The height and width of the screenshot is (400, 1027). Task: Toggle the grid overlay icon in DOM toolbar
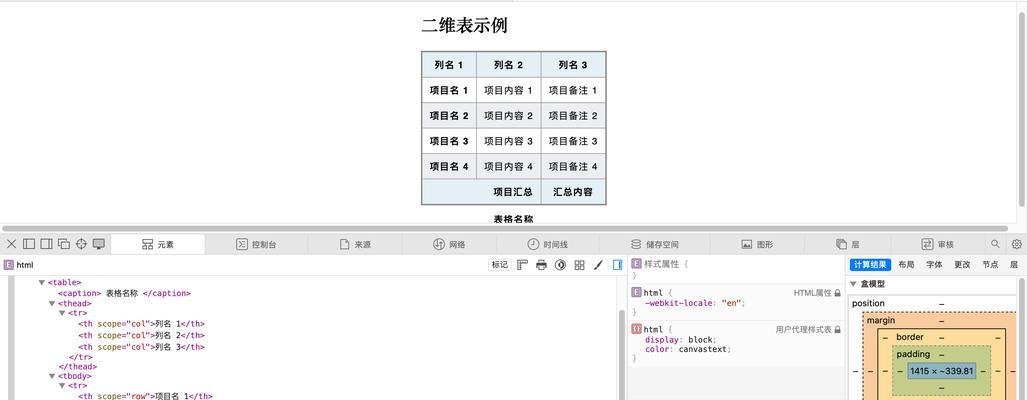click(x=579, y=264)
